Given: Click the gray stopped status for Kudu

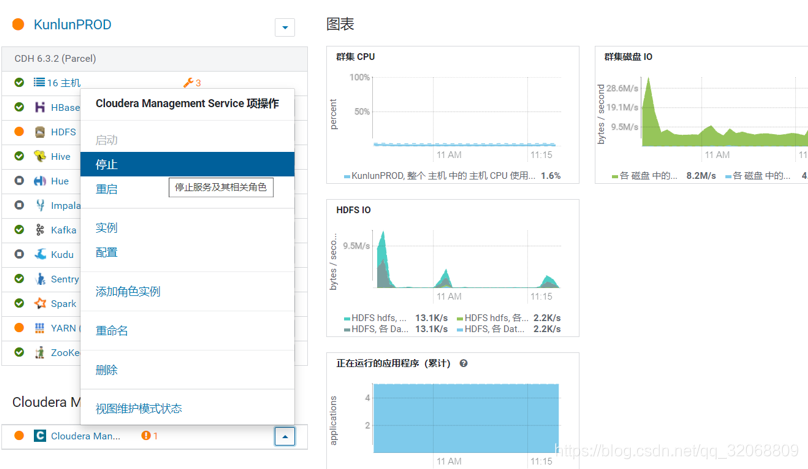Looking at the screenshot, I should pos(19,254).
